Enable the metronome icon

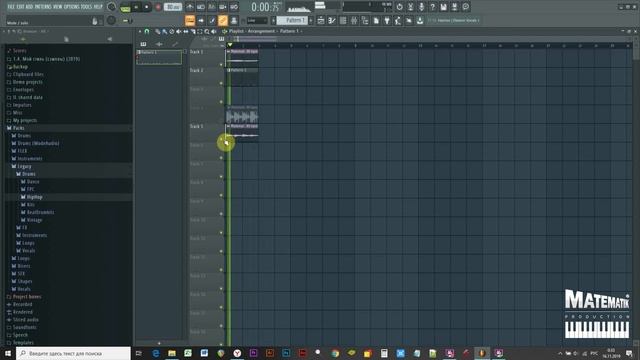pyautogui.click(x=190, y=7)
